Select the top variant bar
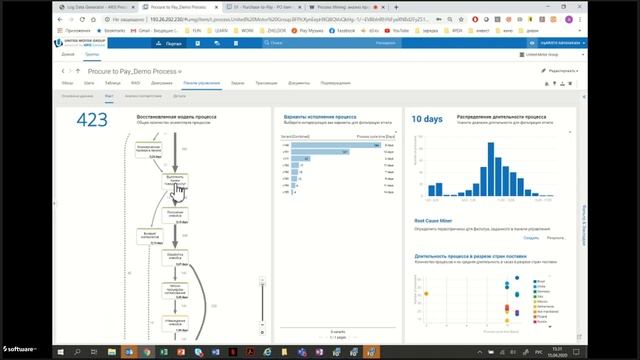640x360 pixels. pos(336,145)
